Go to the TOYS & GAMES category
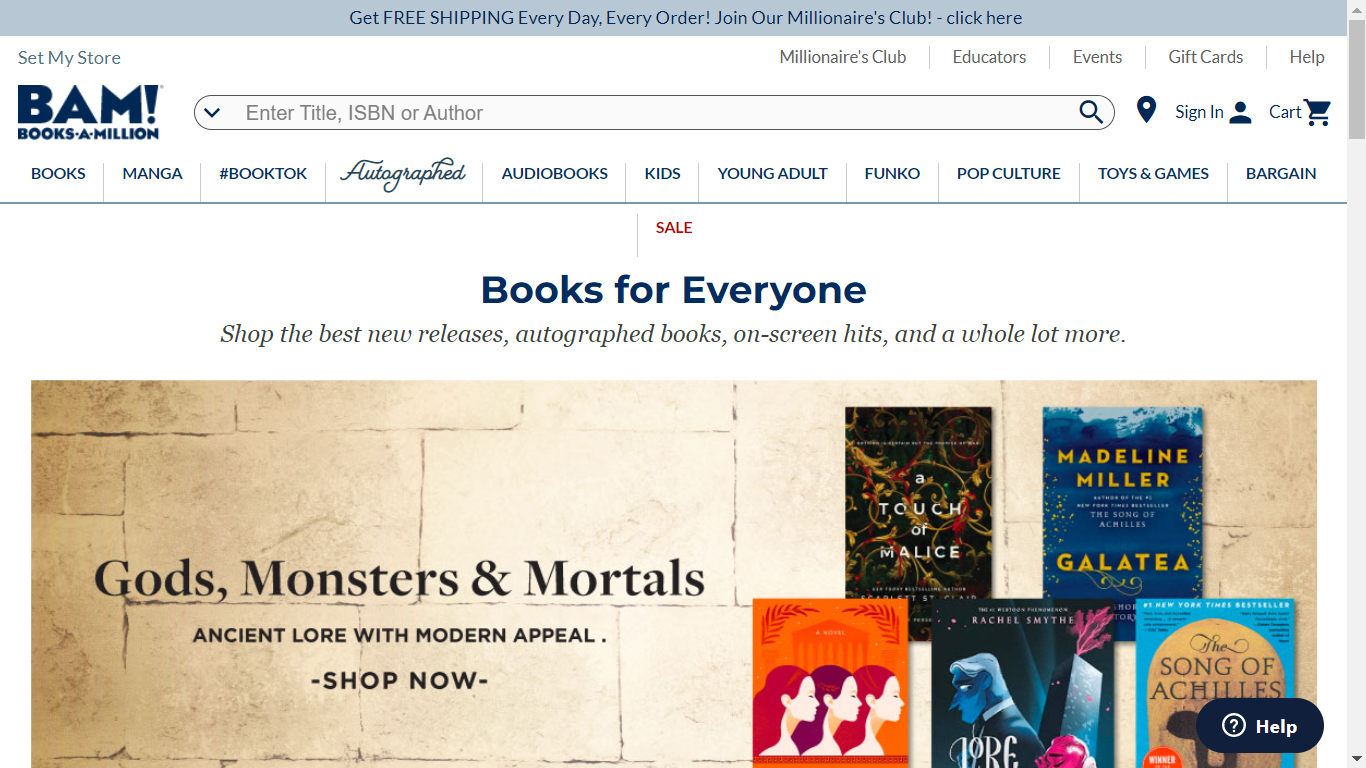This screenshot has height=768, width=1366. tap(1153, 173)
